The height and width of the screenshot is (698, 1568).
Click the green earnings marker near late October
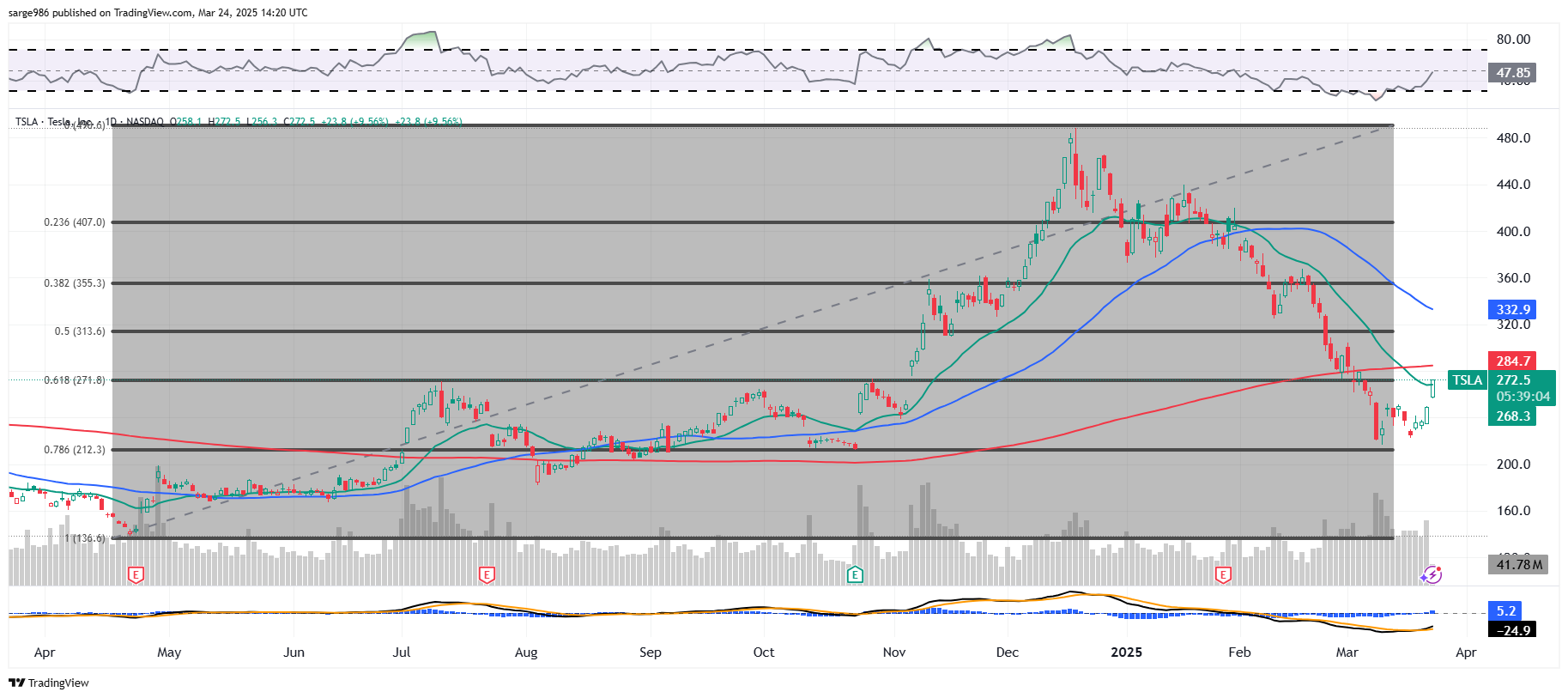[x=854, y=575]
